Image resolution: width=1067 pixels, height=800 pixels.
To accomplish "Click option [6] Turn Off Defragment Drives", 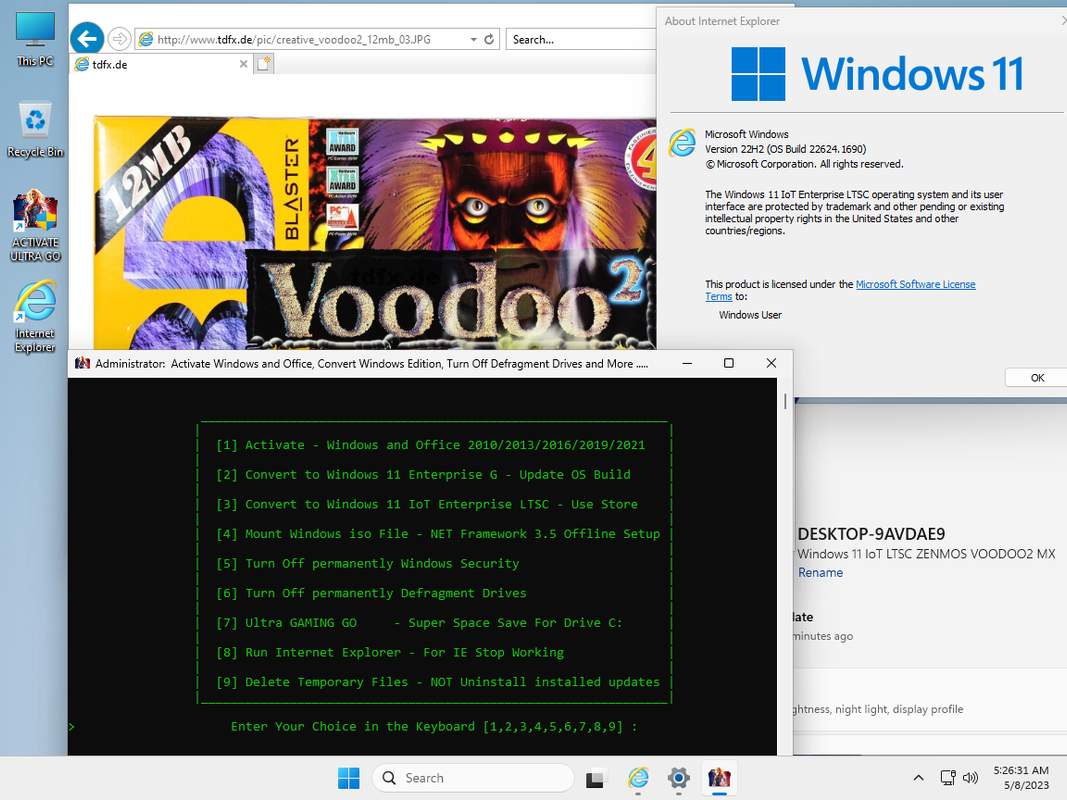I will click(x=371, y=593).
